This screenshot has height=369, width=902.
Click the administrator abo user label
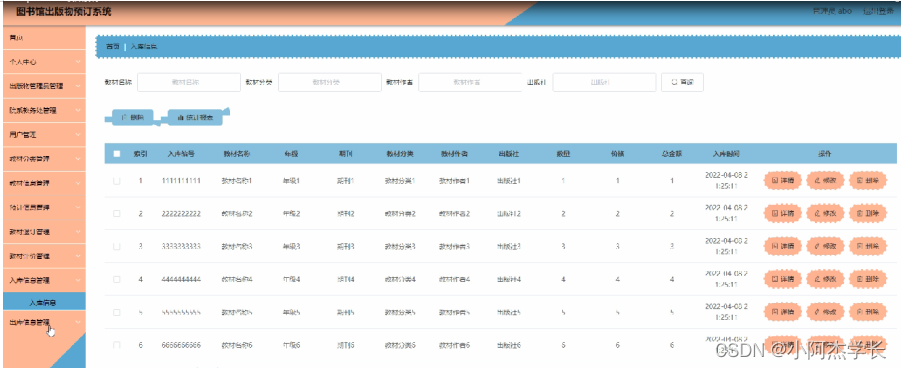pos(832,12)
